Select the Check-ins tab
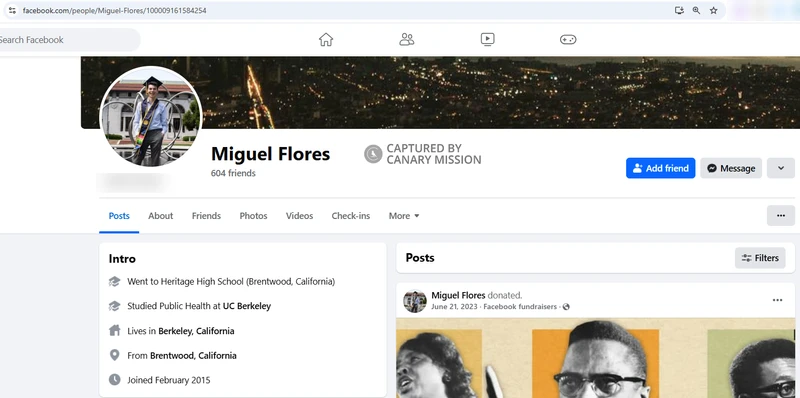 pyautogui.click(x=351, y=216)
